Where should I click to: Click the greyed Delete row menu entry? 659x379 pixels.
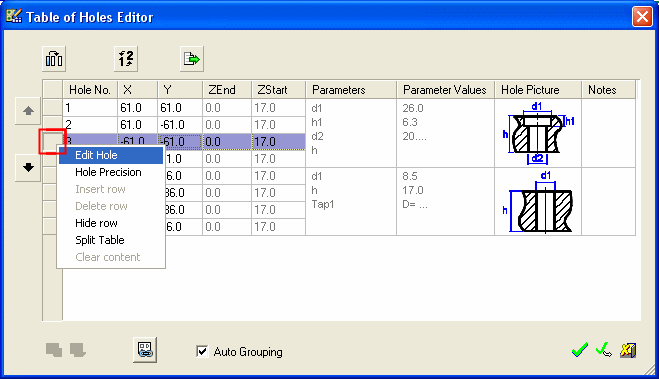tap(111, 206)
